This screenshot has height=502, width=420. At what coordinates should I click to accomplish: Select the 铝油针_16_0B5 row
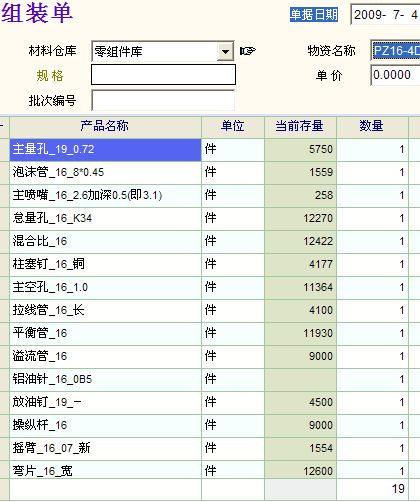pos(208,379)
